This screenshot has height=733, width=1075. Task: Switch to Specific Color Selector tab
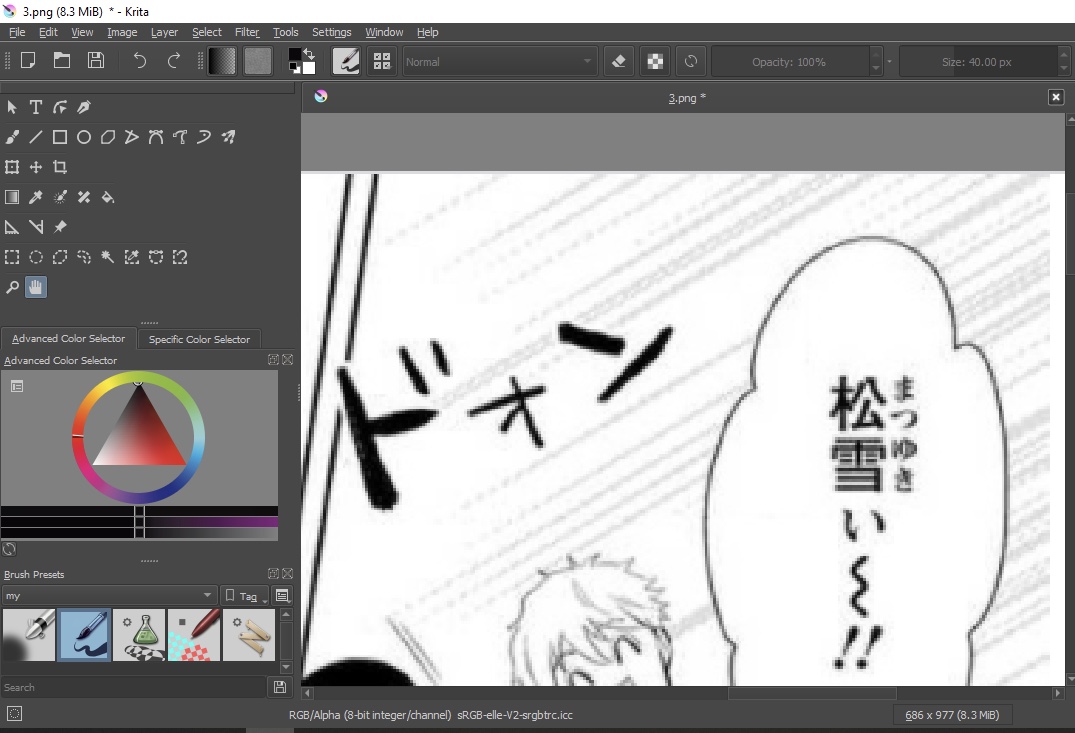point(200,339)
